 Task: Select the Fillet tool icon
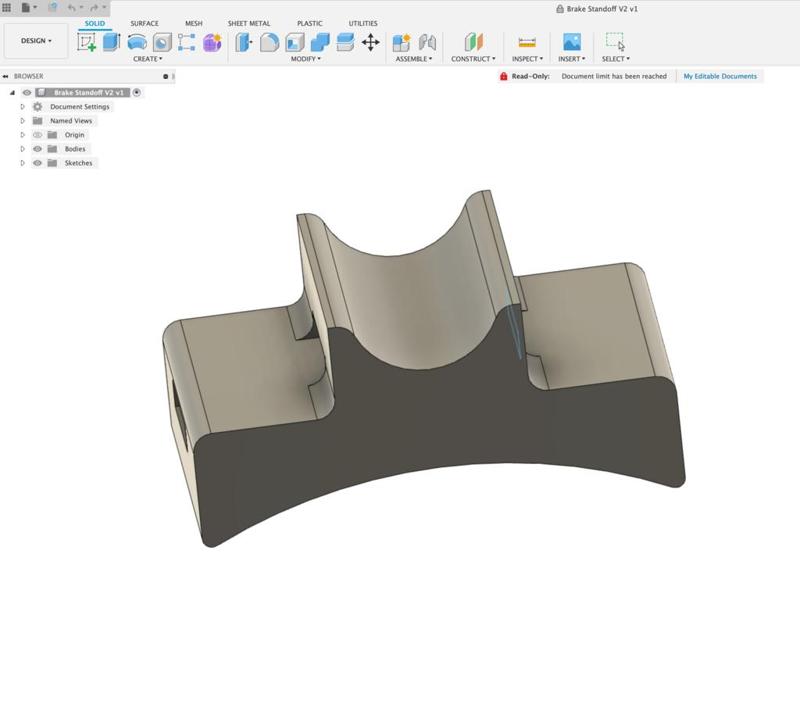269,42
